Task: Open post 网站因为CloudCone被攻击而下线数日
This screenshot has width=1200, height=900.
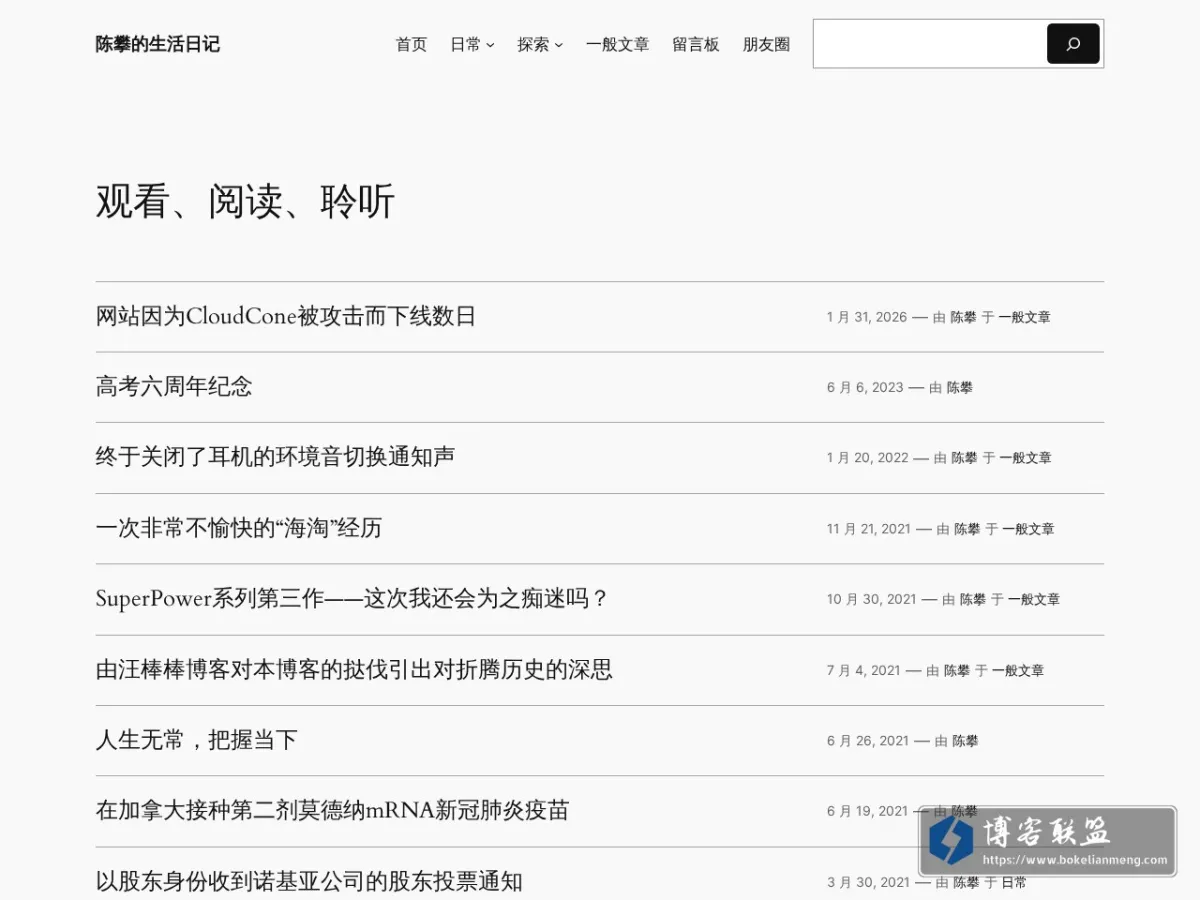Action: coord(286,317)
